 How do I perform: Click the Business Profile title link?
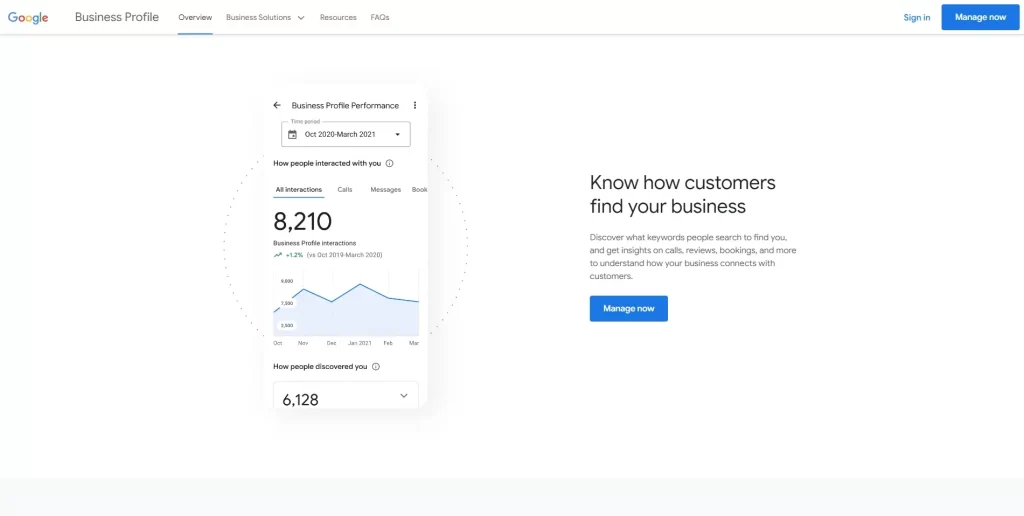(x=117, y=17)
